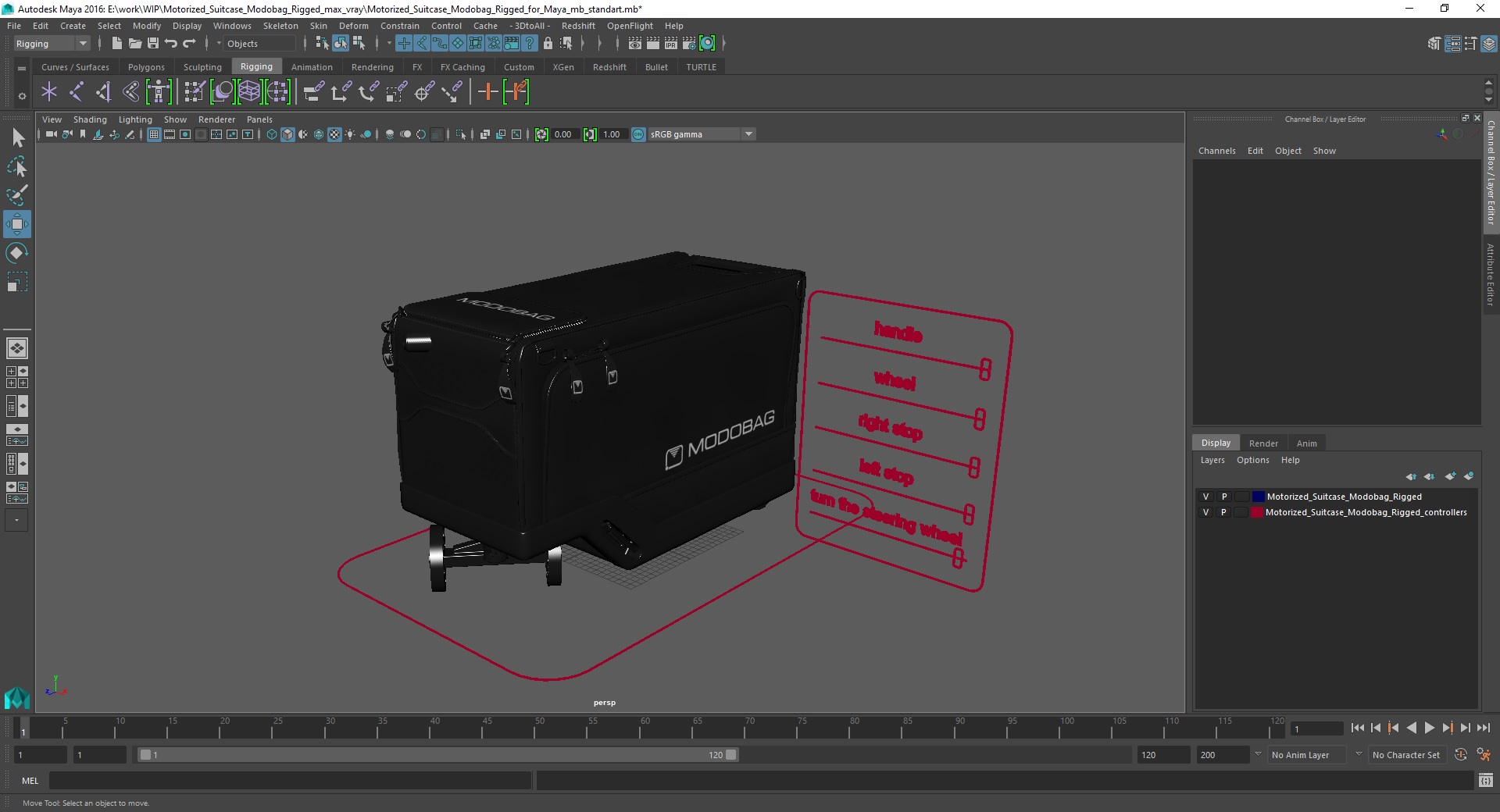This screenshot has width=1500, height=812.
Task: Click frame 60 on the time slider
Action: [x=646, y=728]
